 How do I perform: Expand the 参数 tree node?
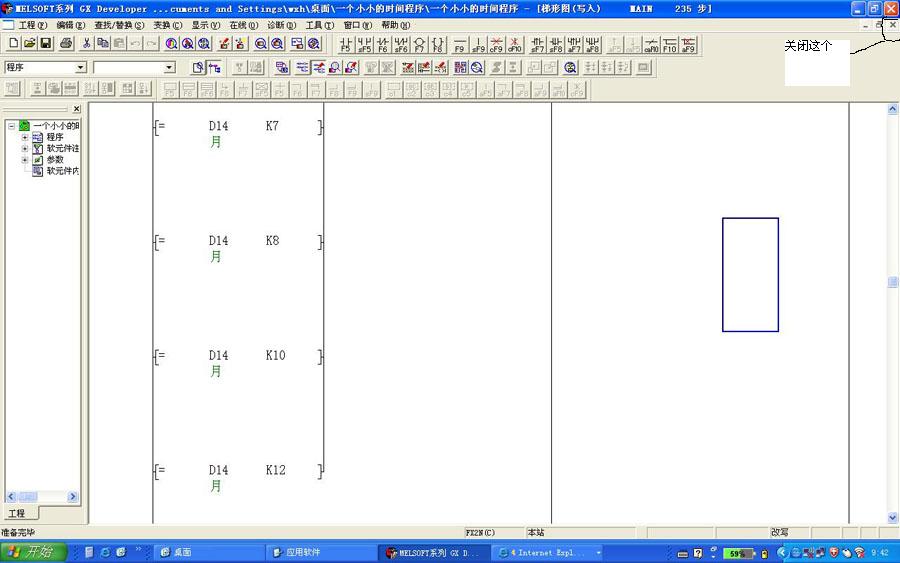[x=25, y=159]
